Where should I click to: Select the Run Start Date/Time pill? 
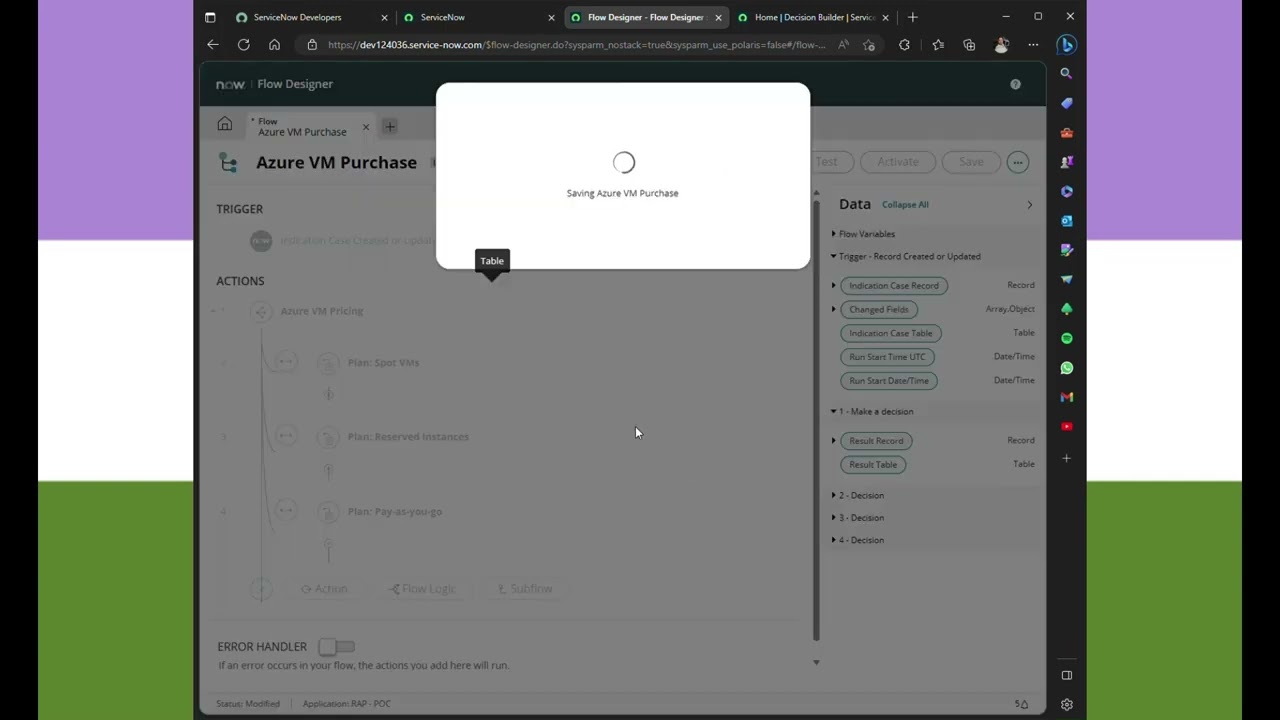889,381
